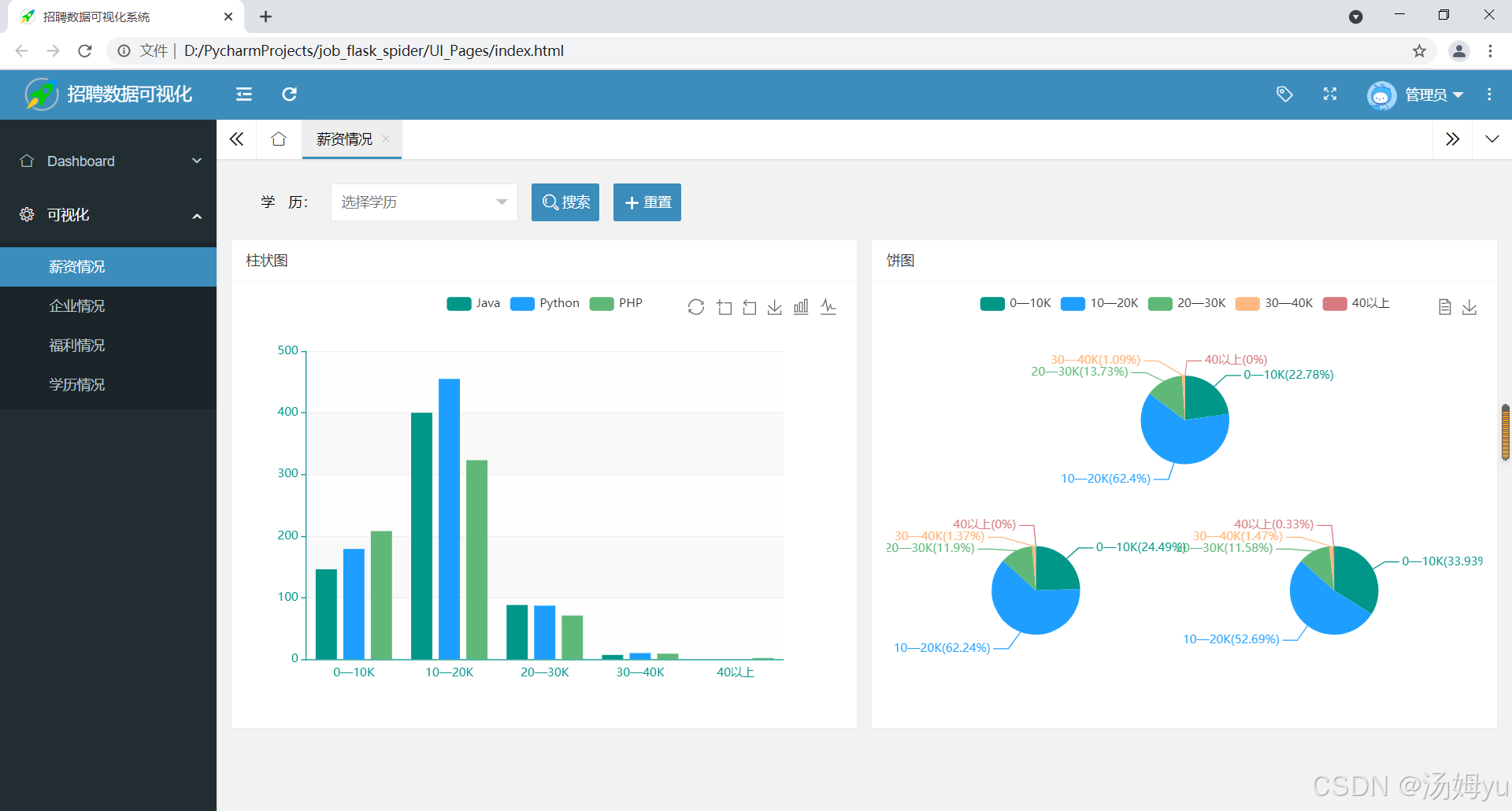The height and width of the screenshot is (811, 1512).
Task: Click the 搜索 search button
Action: click(565, 202)
